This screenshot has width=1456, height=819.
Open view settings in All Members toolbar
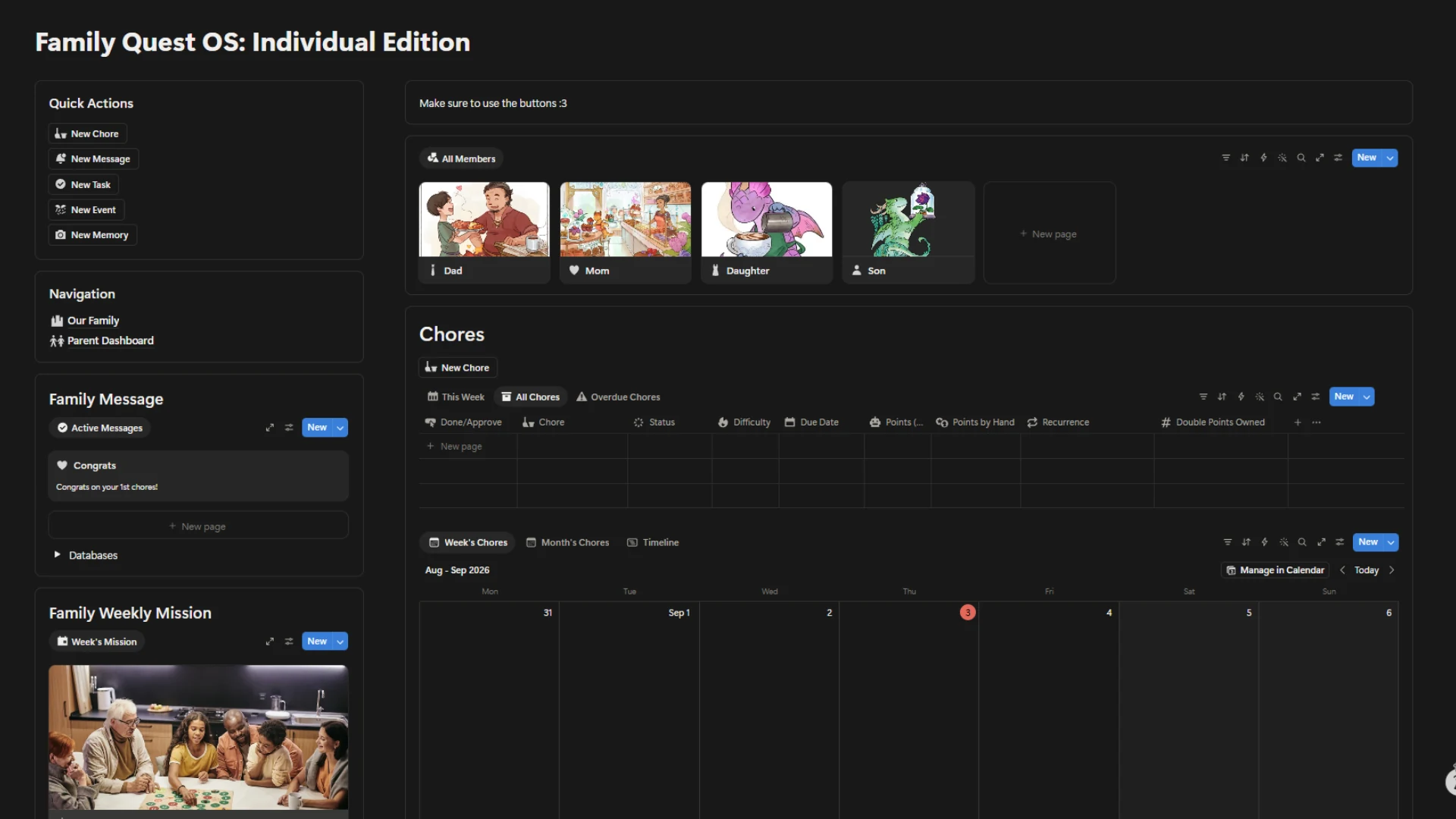tap(1338, 158)
